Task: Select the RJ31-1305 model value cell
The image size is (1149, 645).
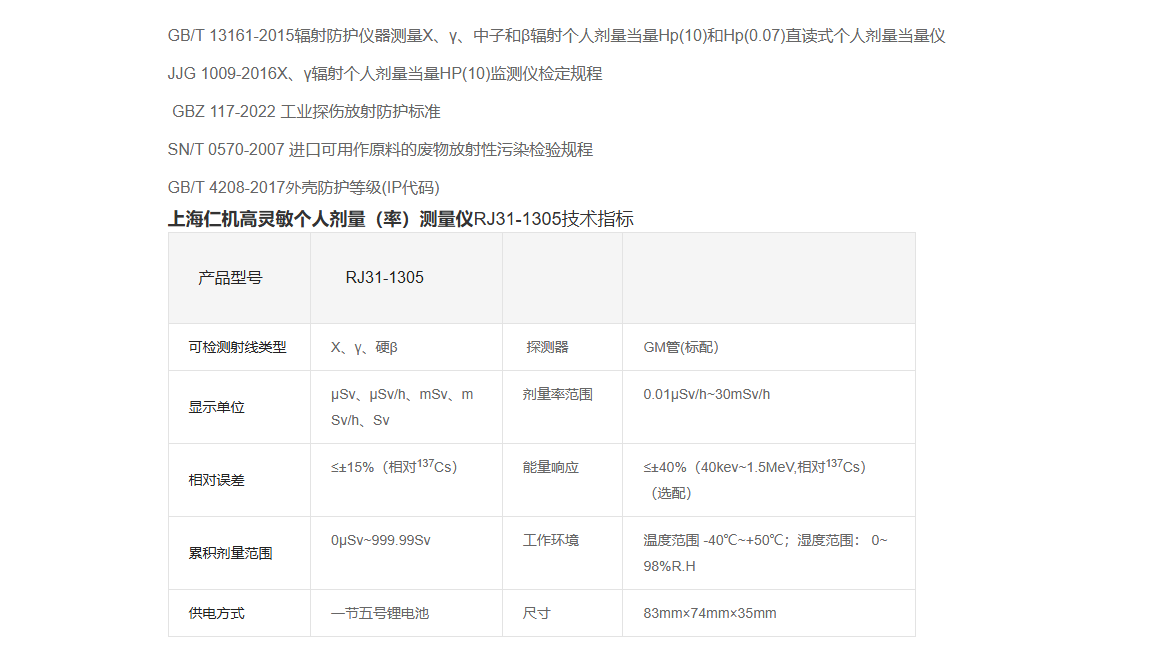Action: click(x=407, y=279)
